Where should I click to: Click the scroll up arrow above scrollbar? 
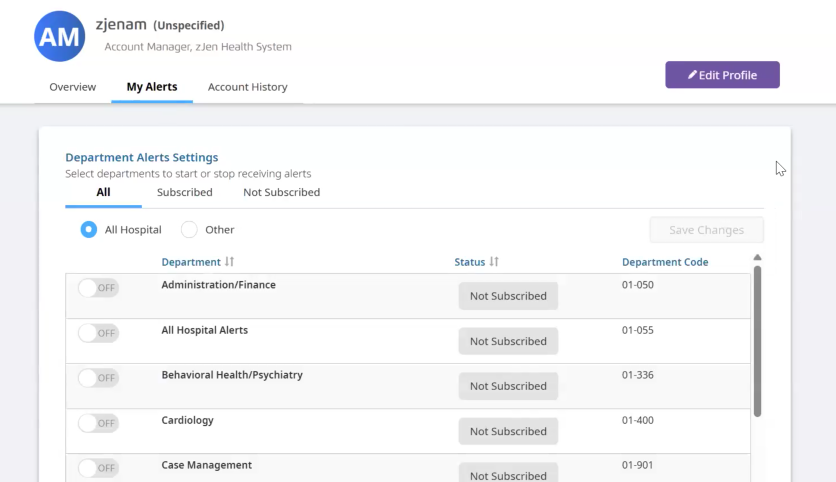[757, 258]
